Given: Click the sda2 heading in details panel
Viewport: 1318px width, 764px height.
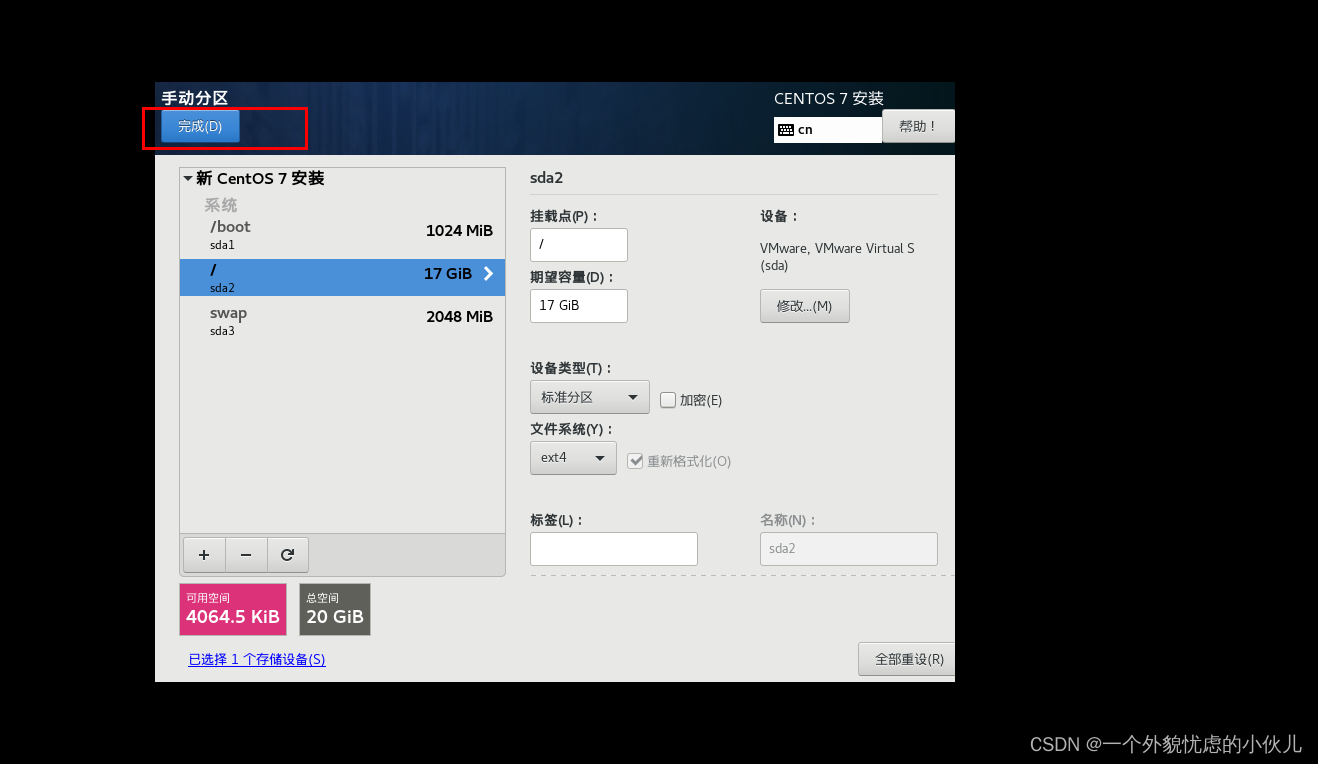Looking at the screenshot, I should coord(547,178).
